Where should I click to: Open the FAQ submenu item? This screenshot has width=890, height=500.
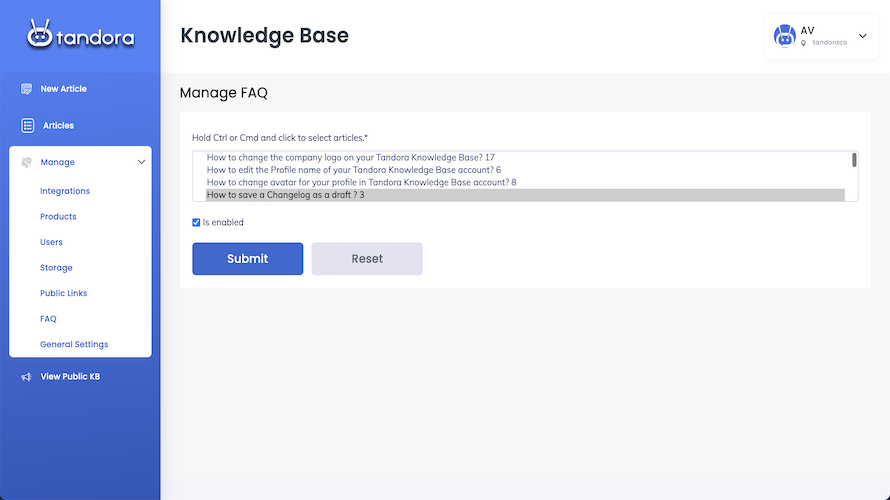(x=48, y=319)
